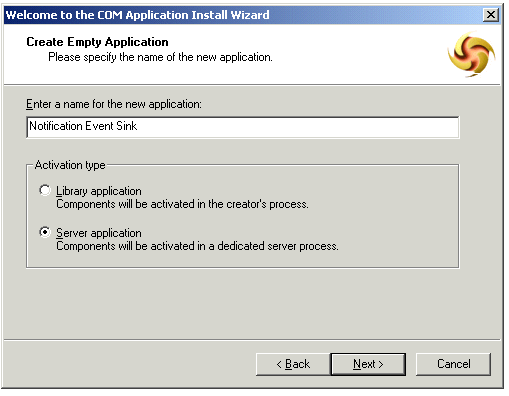Select the Library application radio button
The height and width of the screenshot is (396, 509).
point(45,190)
